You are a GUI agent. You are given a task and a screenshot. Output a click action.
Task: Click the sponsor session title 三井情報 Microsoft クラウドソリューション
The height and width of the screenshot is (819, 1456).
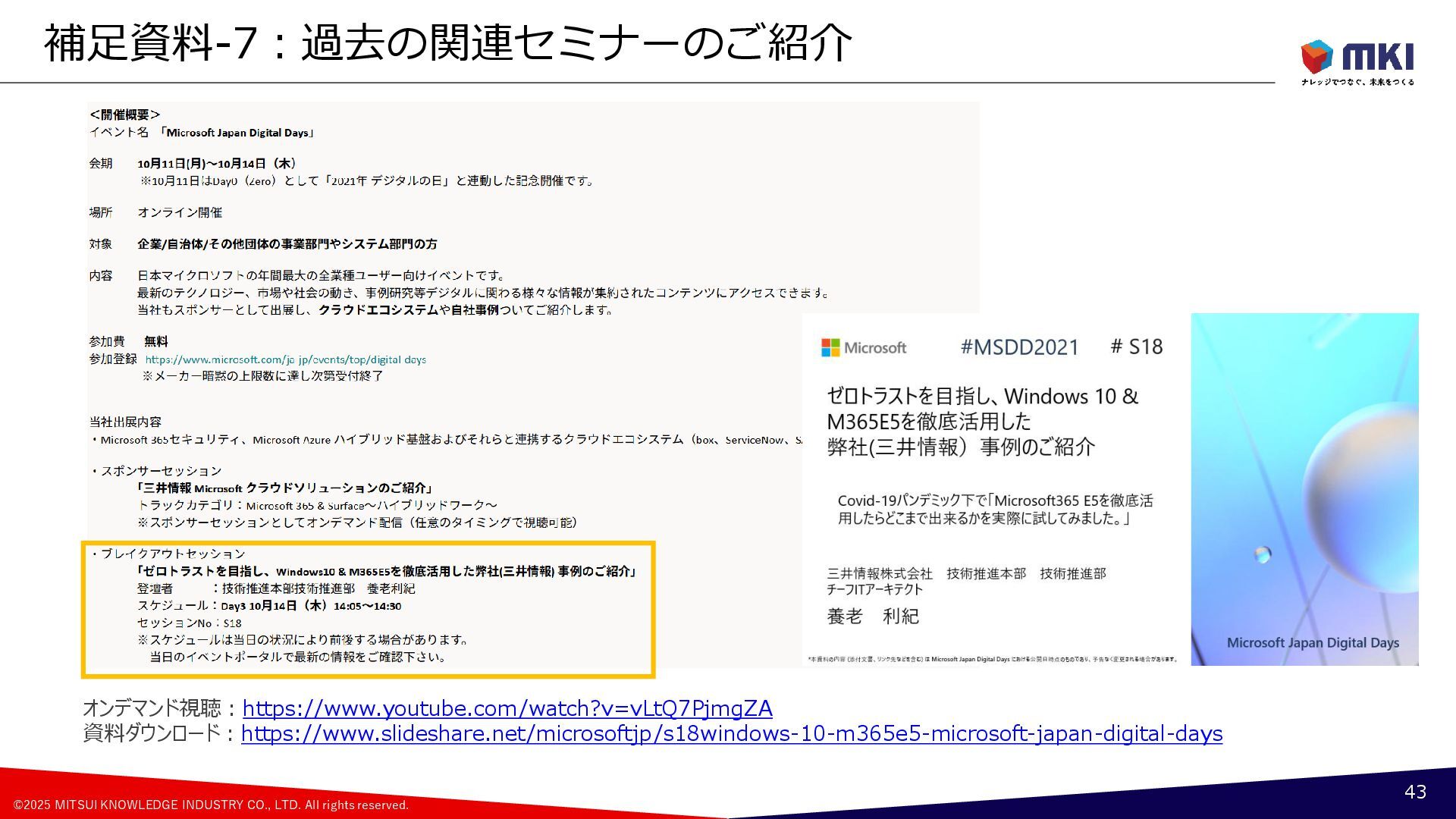(284, 488)
